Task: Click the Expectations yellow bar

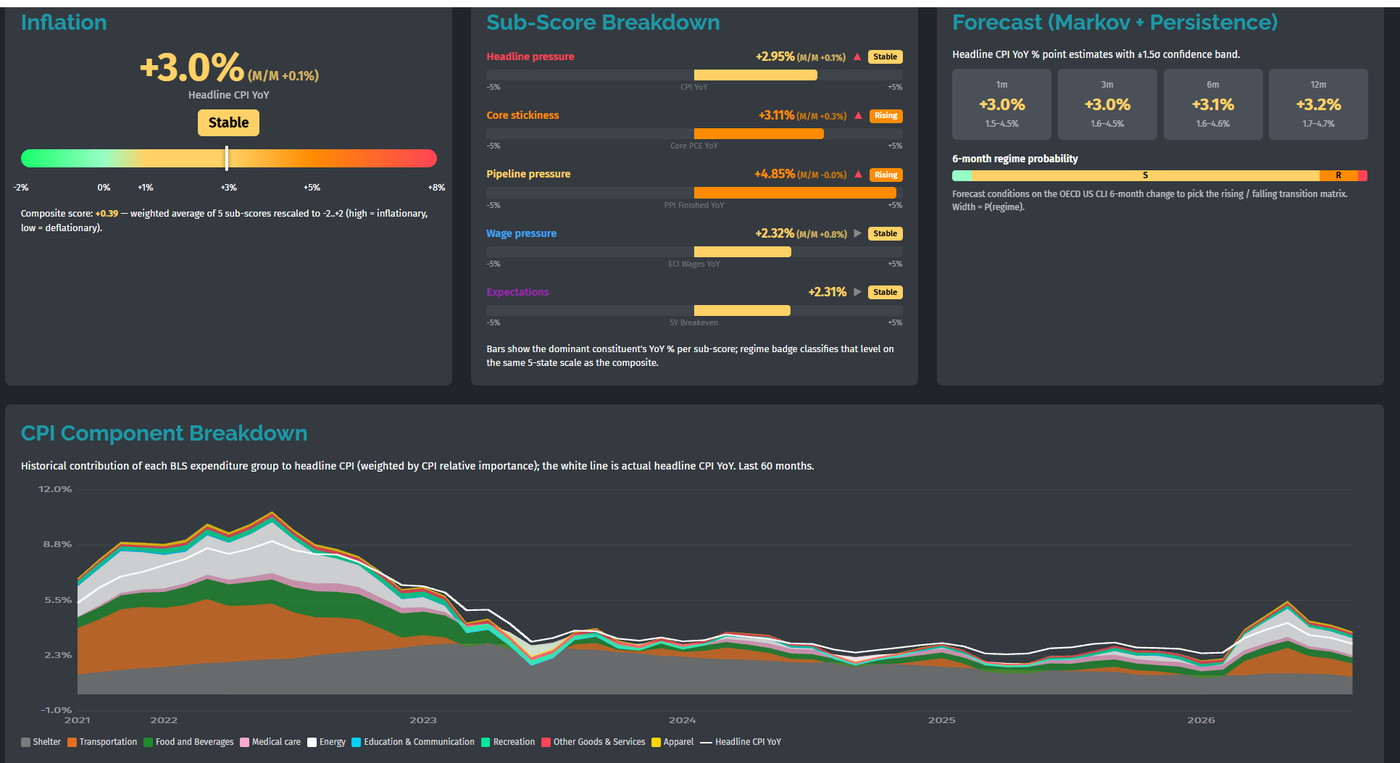Action: [x=742, y=311]
